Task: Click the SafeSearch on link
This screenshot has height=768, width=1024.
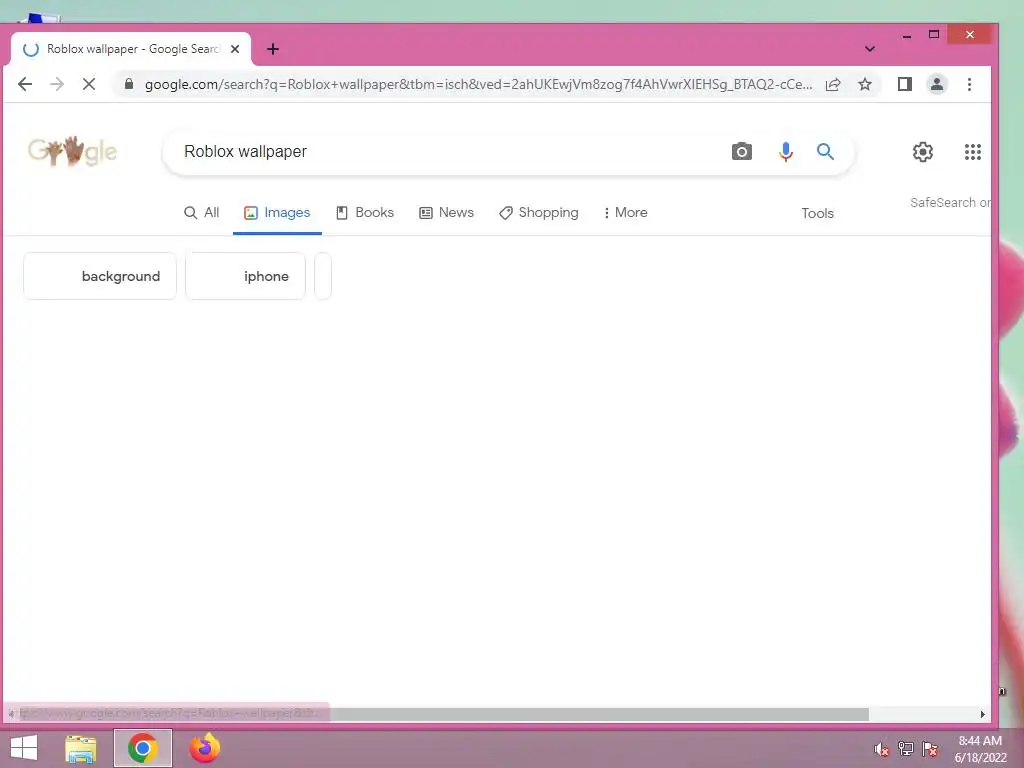Action: click(x=950, y=202)
